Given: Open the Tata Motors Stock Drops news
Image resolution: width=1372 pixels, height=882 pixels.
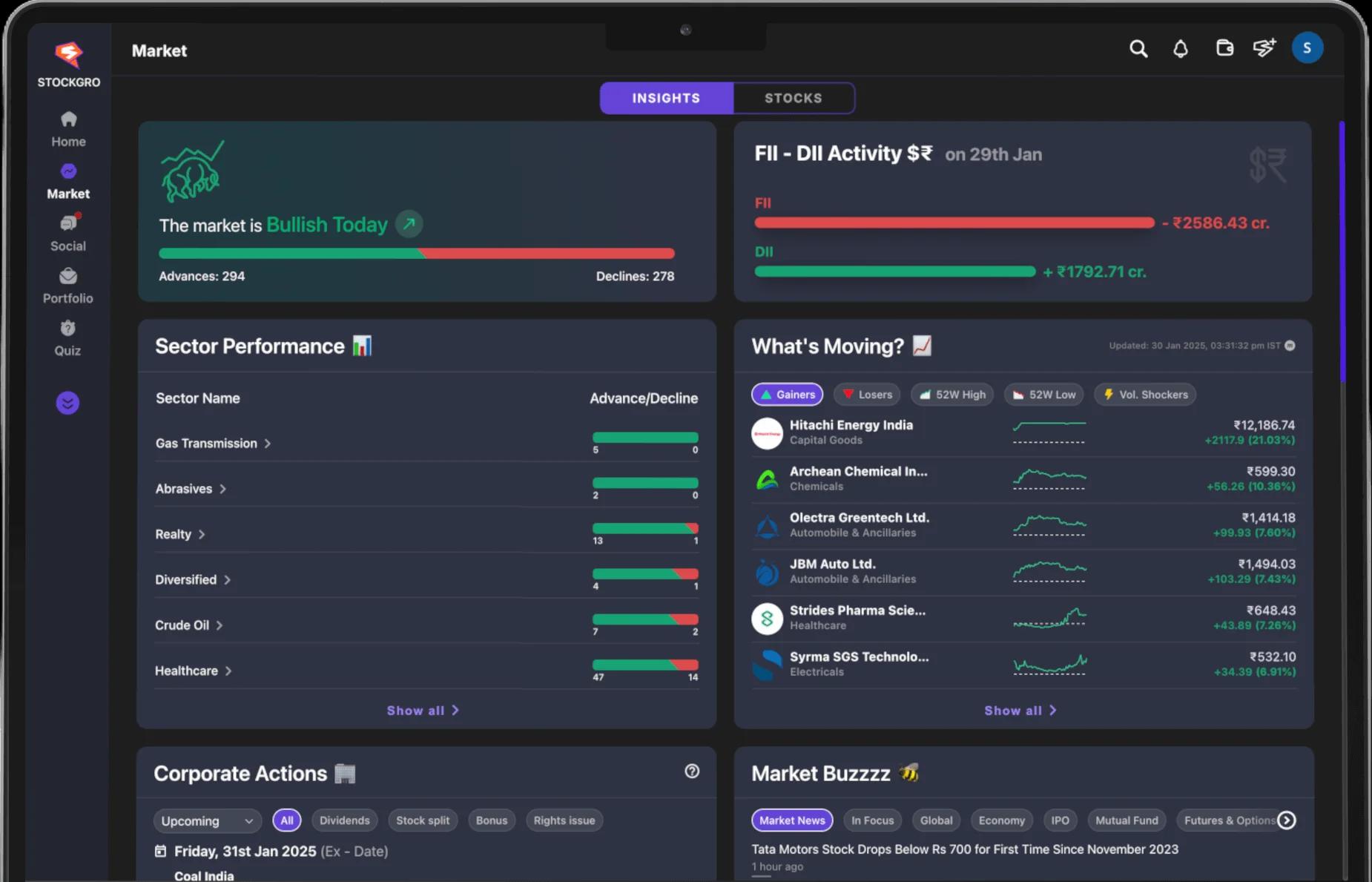Looking at the screenshot, I should [965, 849].
